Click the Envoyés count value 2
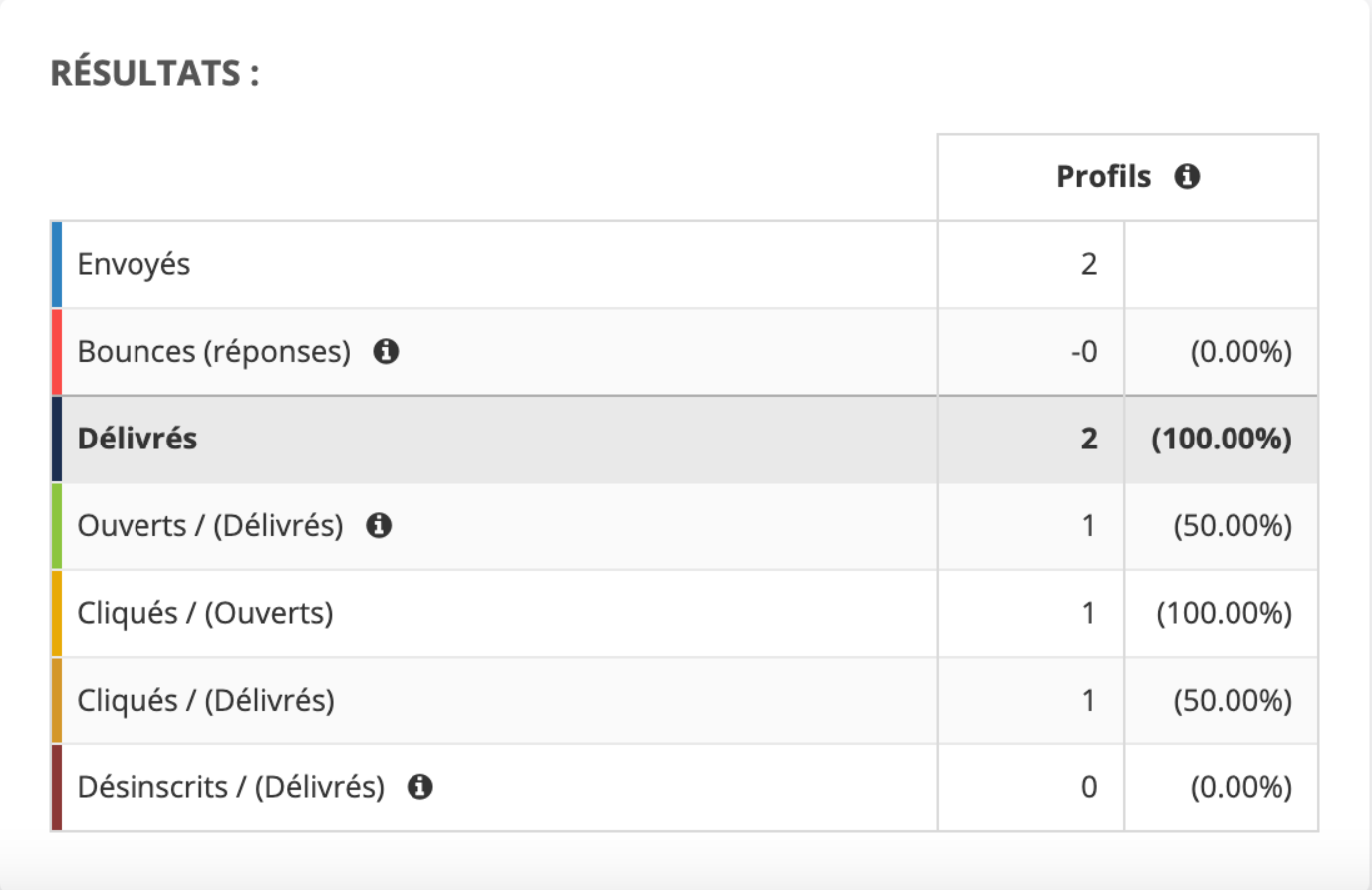 click(x=1089, y=264)
